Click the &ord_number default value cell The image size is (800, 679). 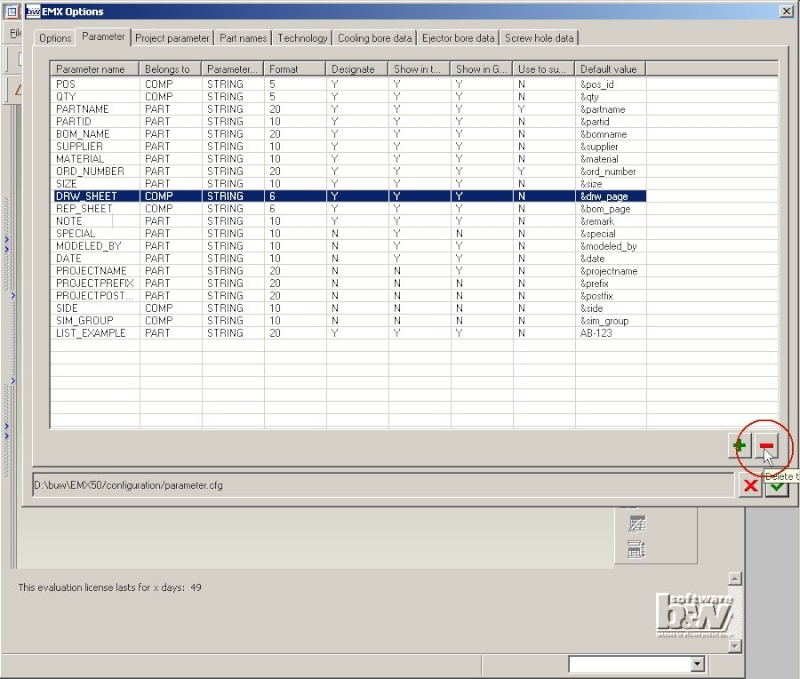[x=611, y=171]
